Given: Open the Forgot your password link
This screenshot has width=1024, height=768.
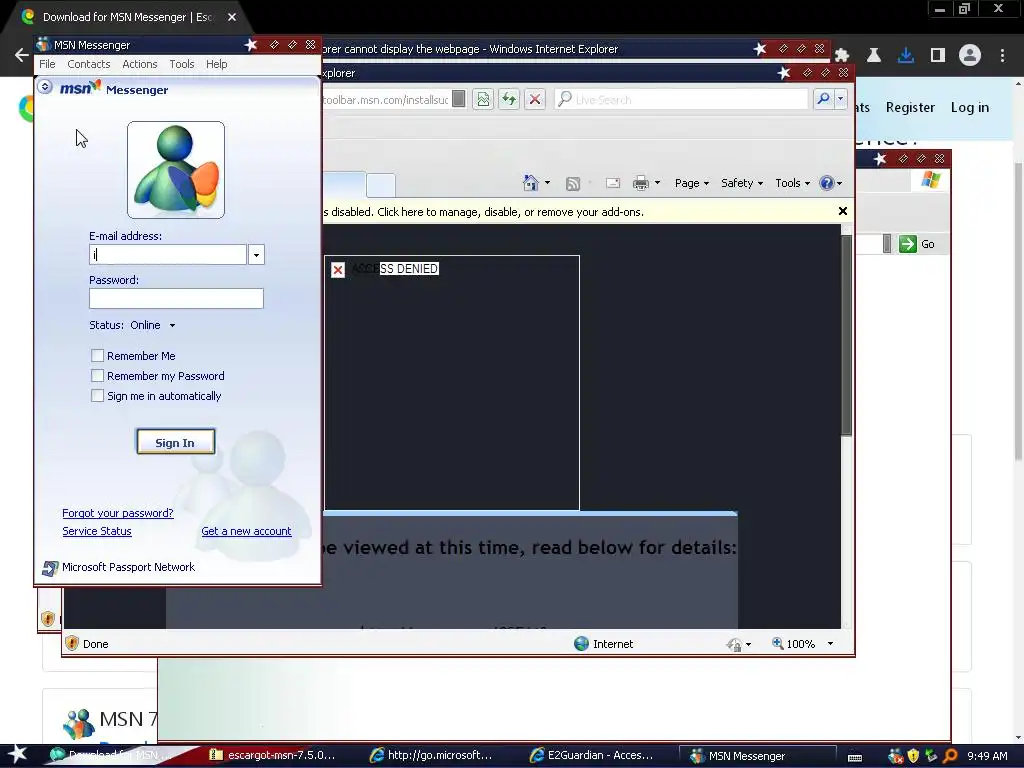Looking at the screenshot, I should [118, 513].
